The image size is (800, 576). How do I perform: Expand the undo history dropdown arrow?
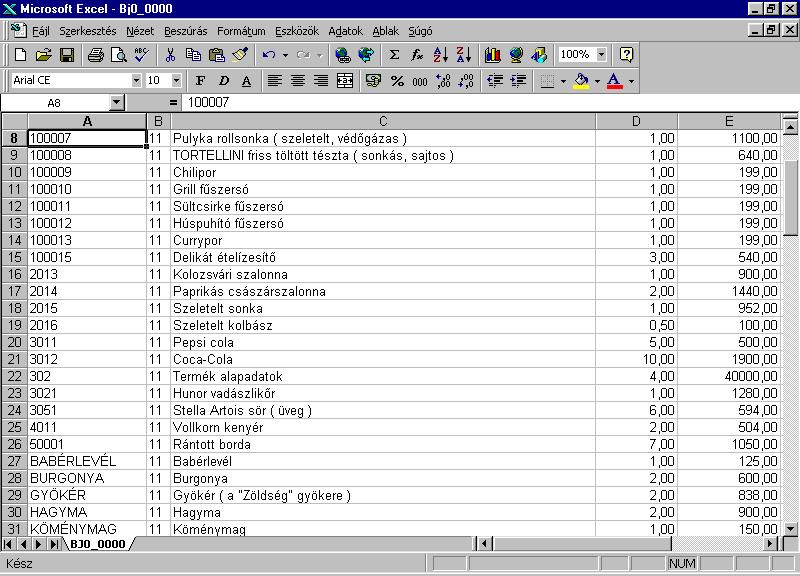285,55
